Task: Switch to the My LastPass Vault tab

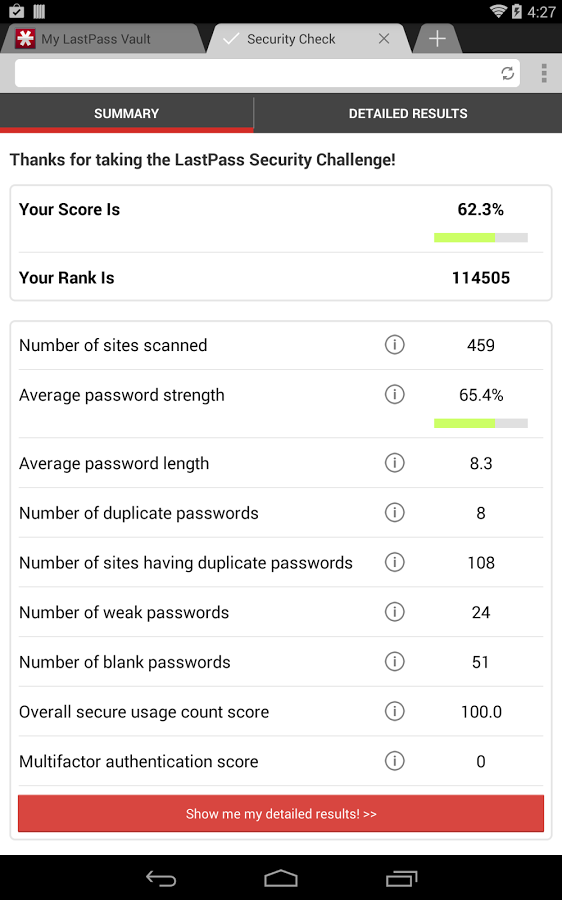Action: coord(96,39)
